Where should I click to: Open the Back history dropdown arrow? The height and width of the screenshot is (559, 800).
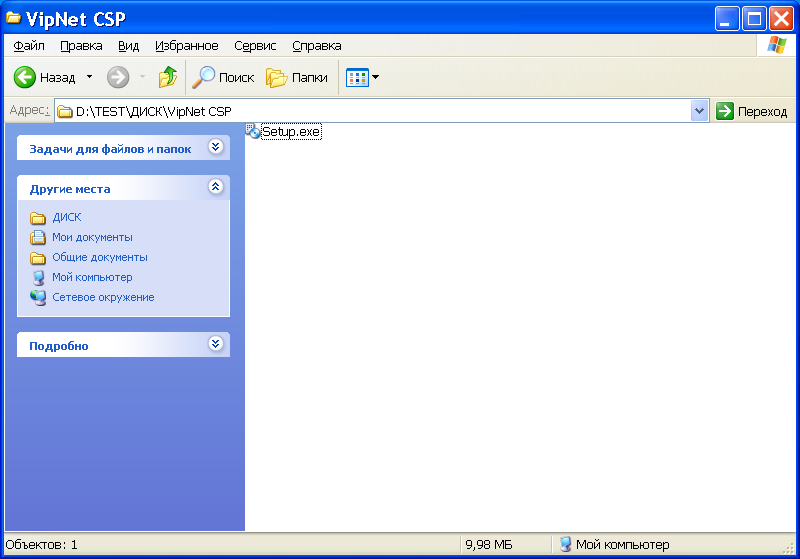tap(89, 77)
